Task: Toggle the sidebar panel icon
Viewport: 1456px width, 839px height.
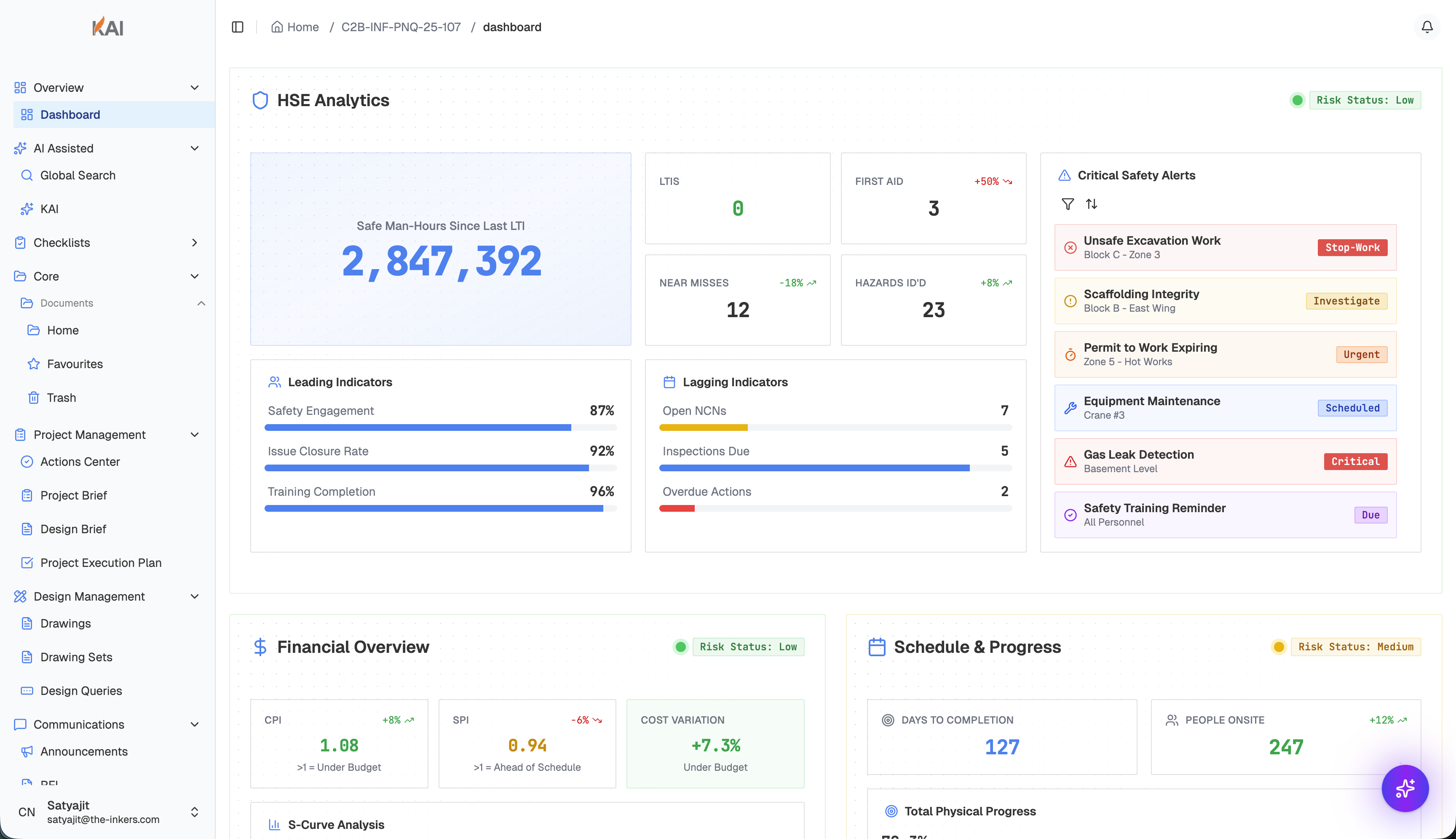Action: [238, 27]
